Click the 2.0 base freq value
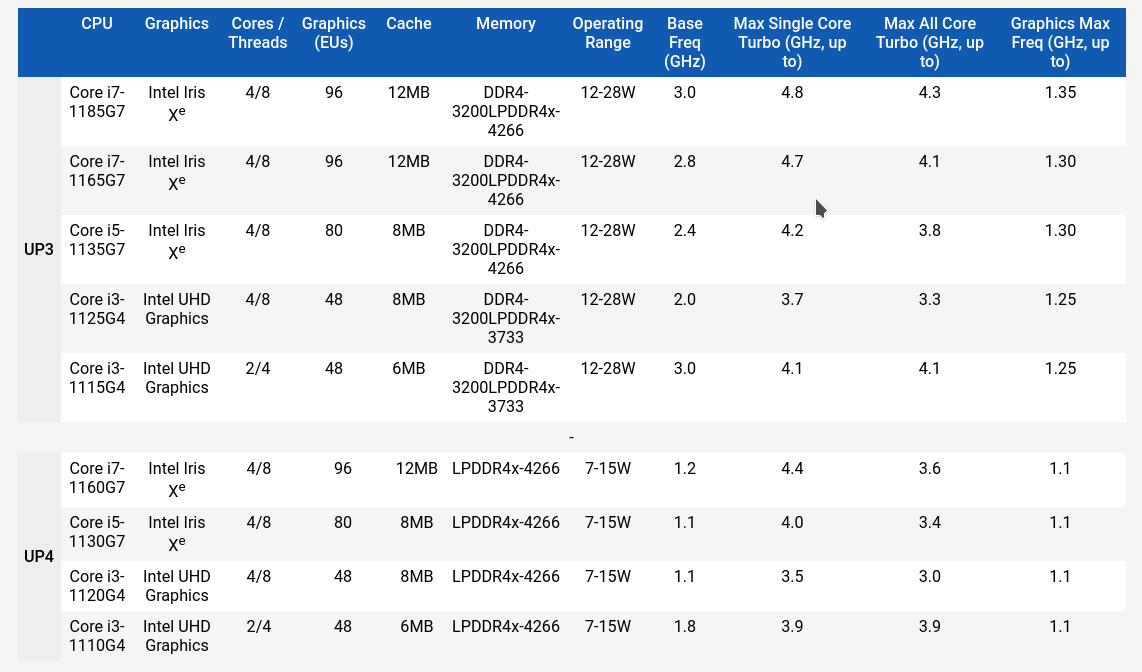 coord(685,299)
